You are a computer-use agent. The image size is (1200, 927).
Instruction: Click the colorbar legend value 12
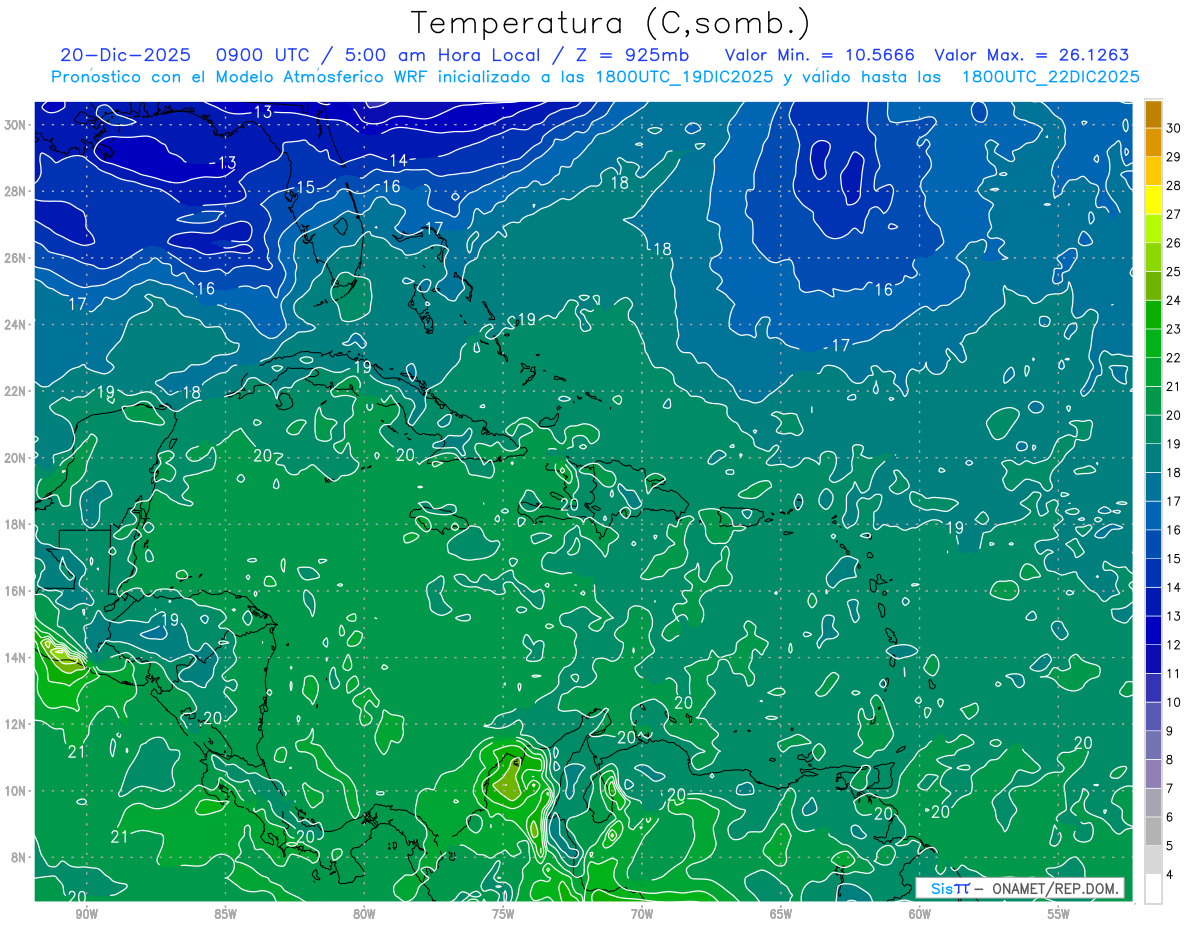tap(1173, 645)
